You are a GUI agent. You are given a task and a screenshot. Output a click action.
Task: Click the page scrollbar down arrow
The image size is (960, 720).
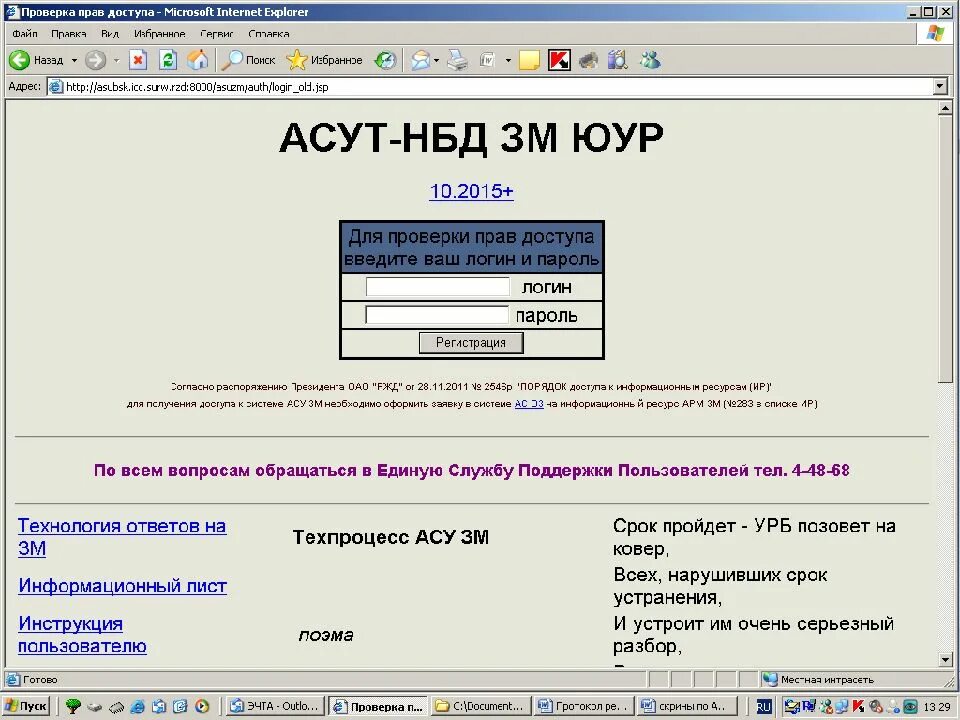(x=945, y=660)
